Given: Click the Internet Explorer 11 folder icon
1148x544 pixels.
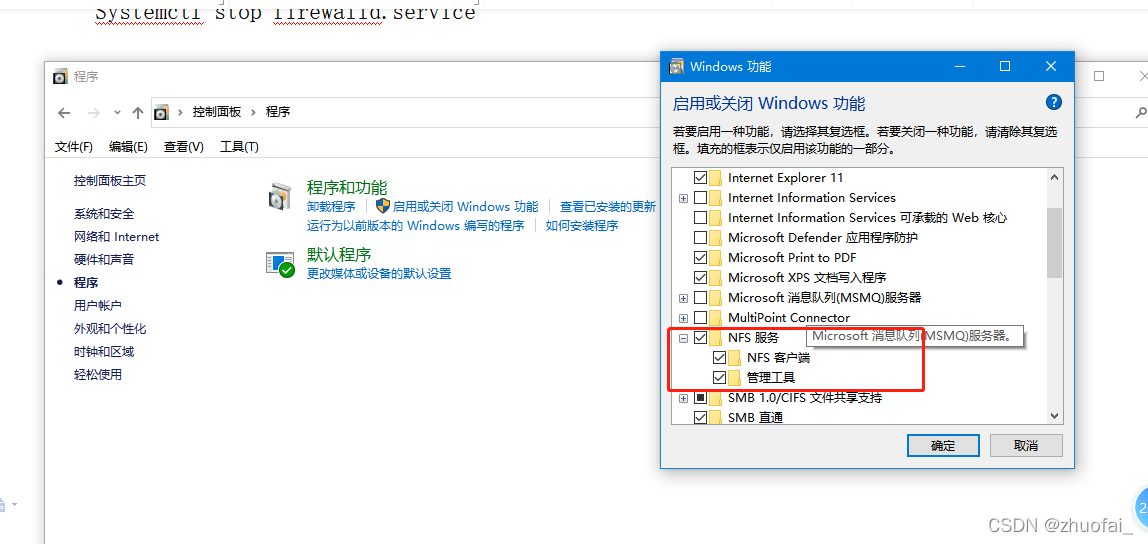Looking at the screenshot, I should coord(715,178).
